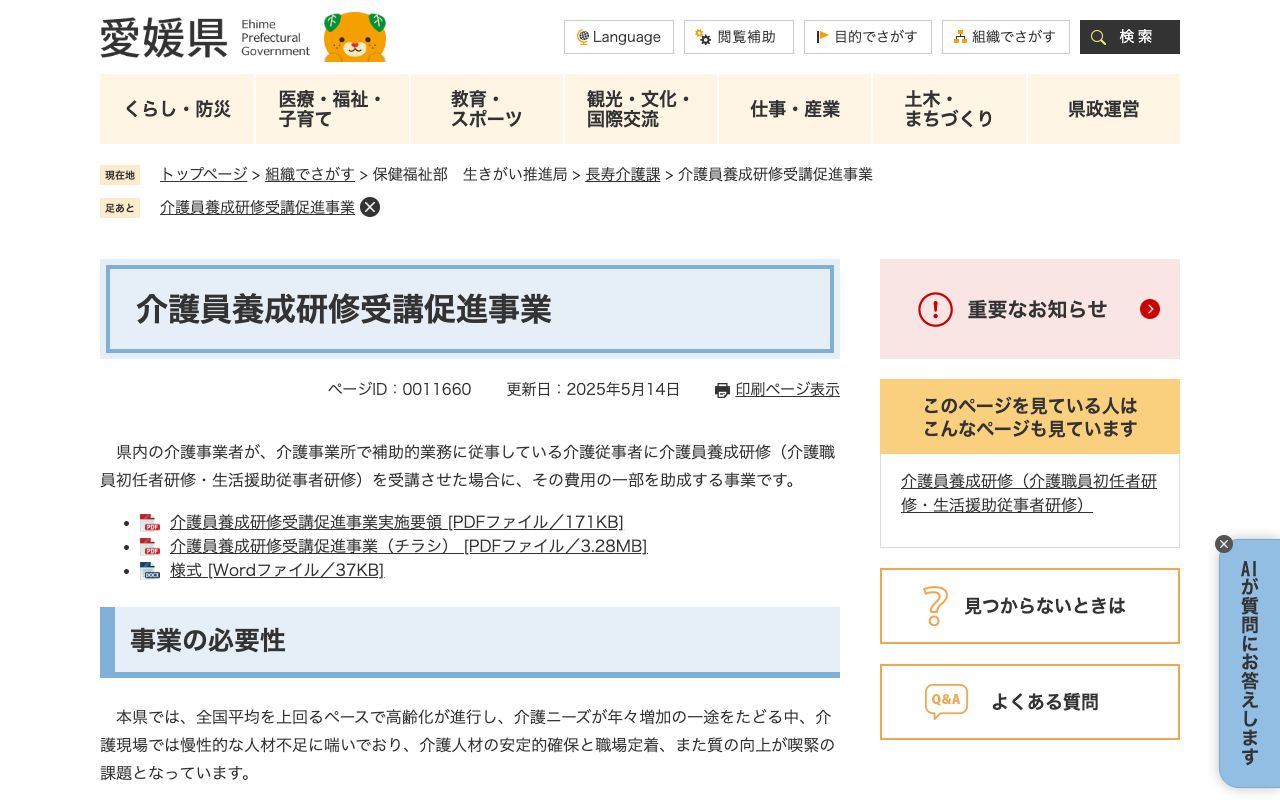Expand 重要なお知らせ with the arrow chevron

(1149, 309)
